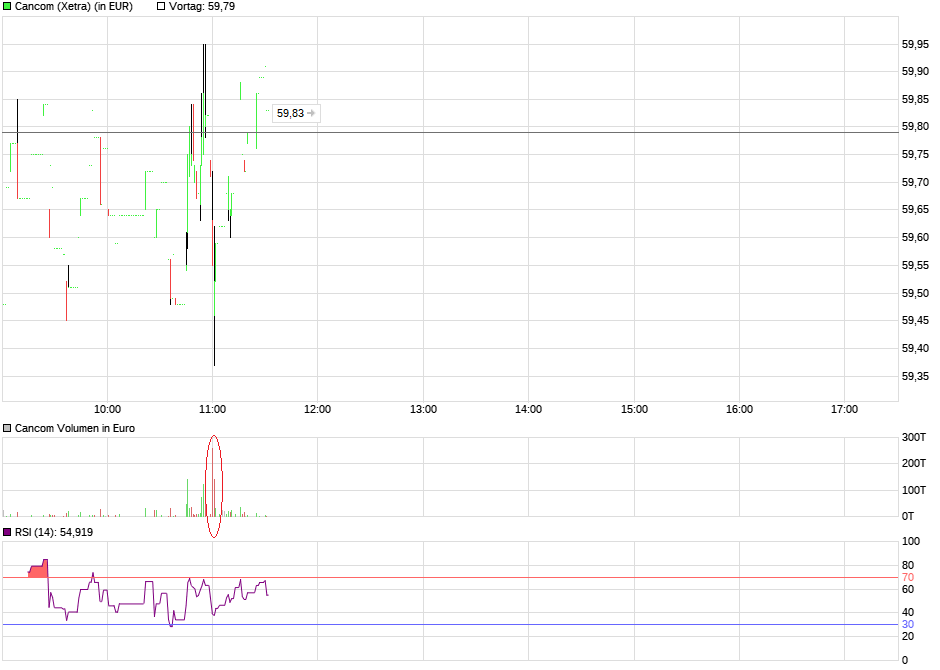Click the Cancom (Xetra) (in EUR) legend text
The image size is (940, 670).
tap(74, 7)
